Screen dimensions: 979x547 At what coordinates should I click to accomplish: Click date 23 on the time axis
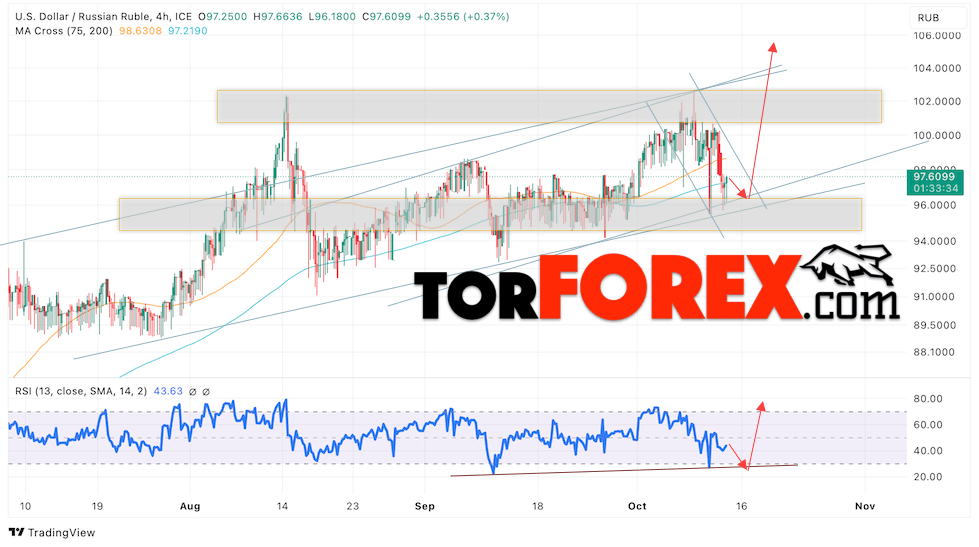pyautogui.click(x=353, y=506)
